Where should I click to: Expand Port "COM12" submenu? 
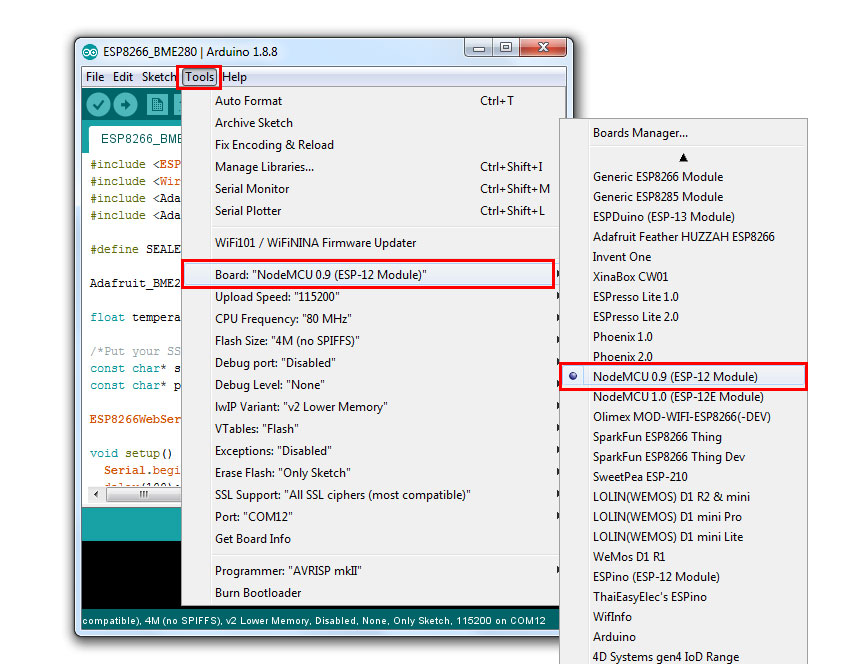[x=370, y=517]
